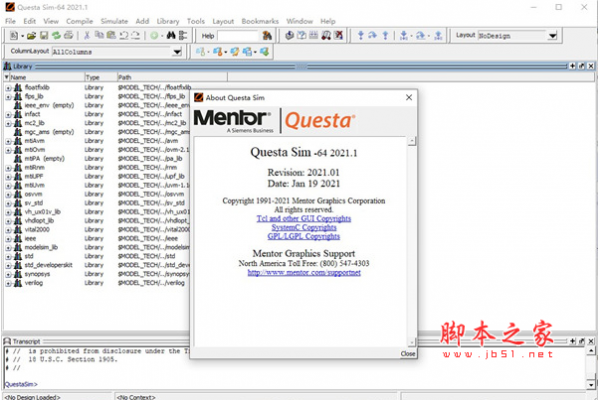Click the About dialog scrollbar up arrow
This screenshot has height=400, width=600.
412,141
